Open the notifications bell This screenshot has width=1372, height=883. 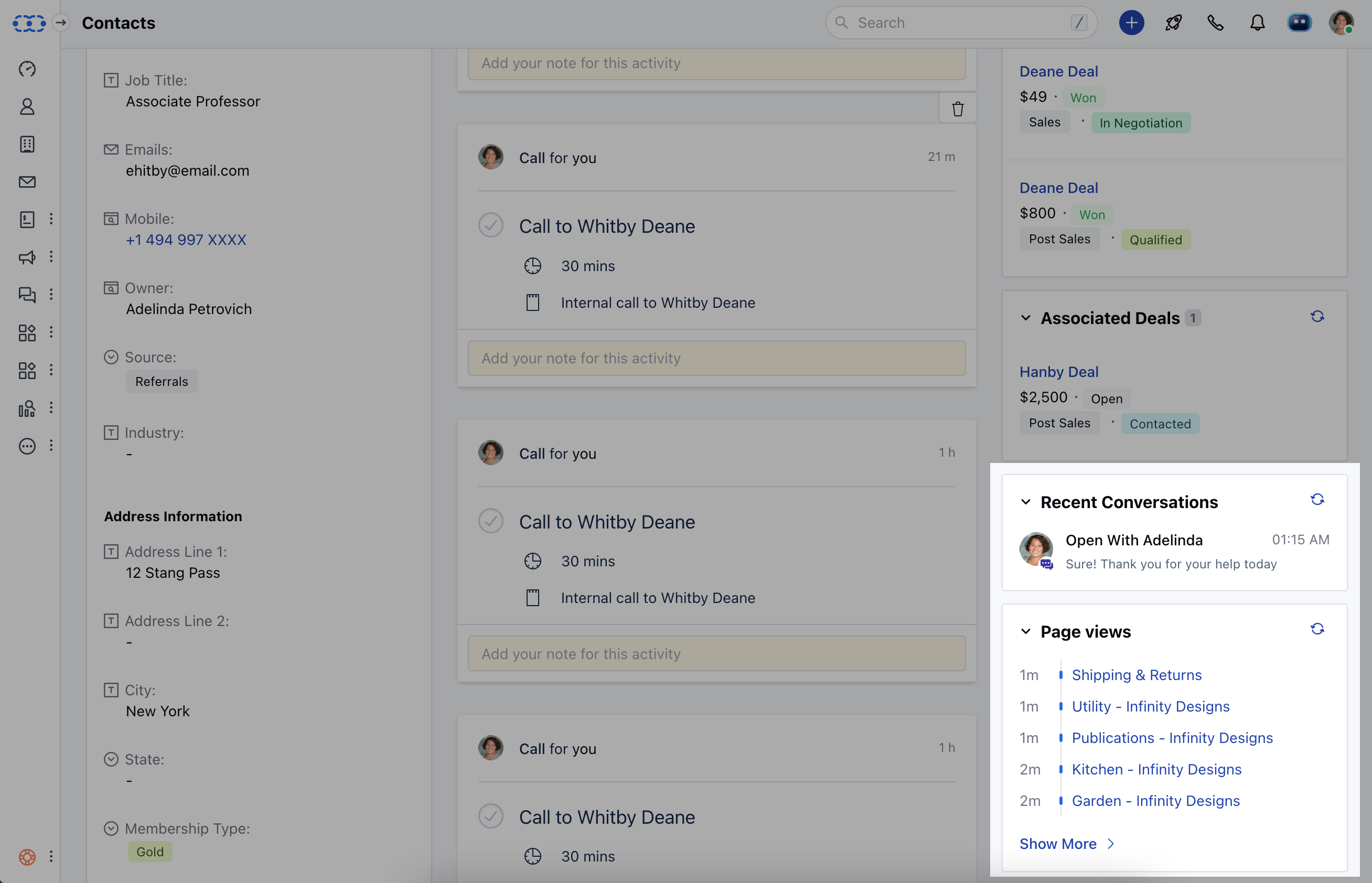(x=1257, y=23)
